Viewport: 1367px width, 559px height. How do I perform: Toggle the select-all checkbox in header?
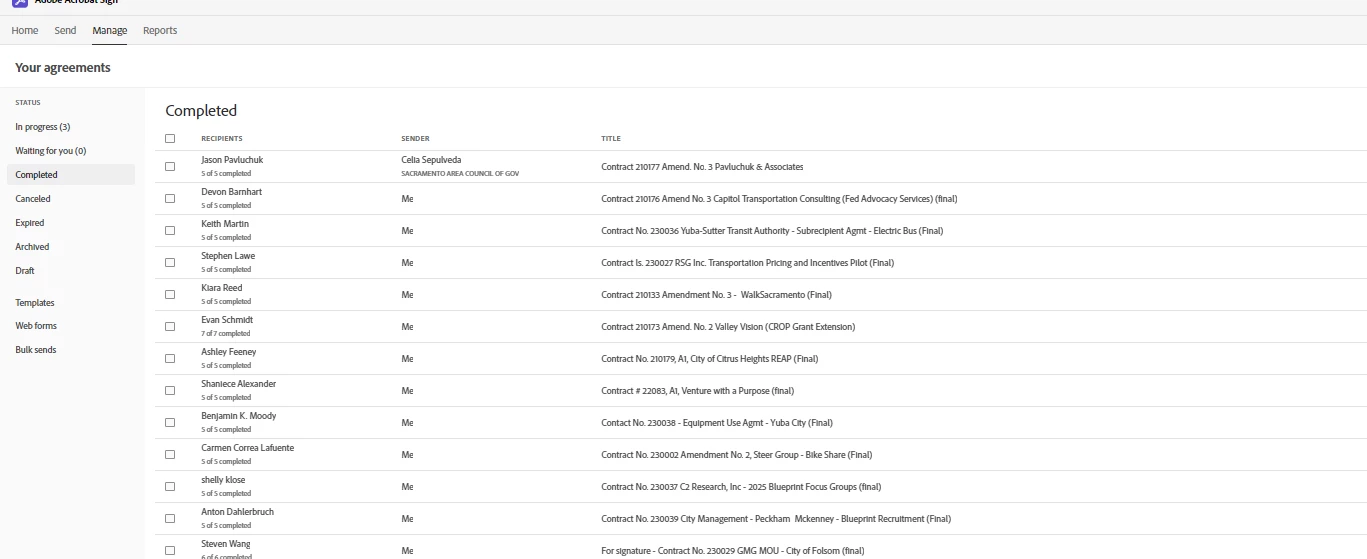[x=170, y=139]
